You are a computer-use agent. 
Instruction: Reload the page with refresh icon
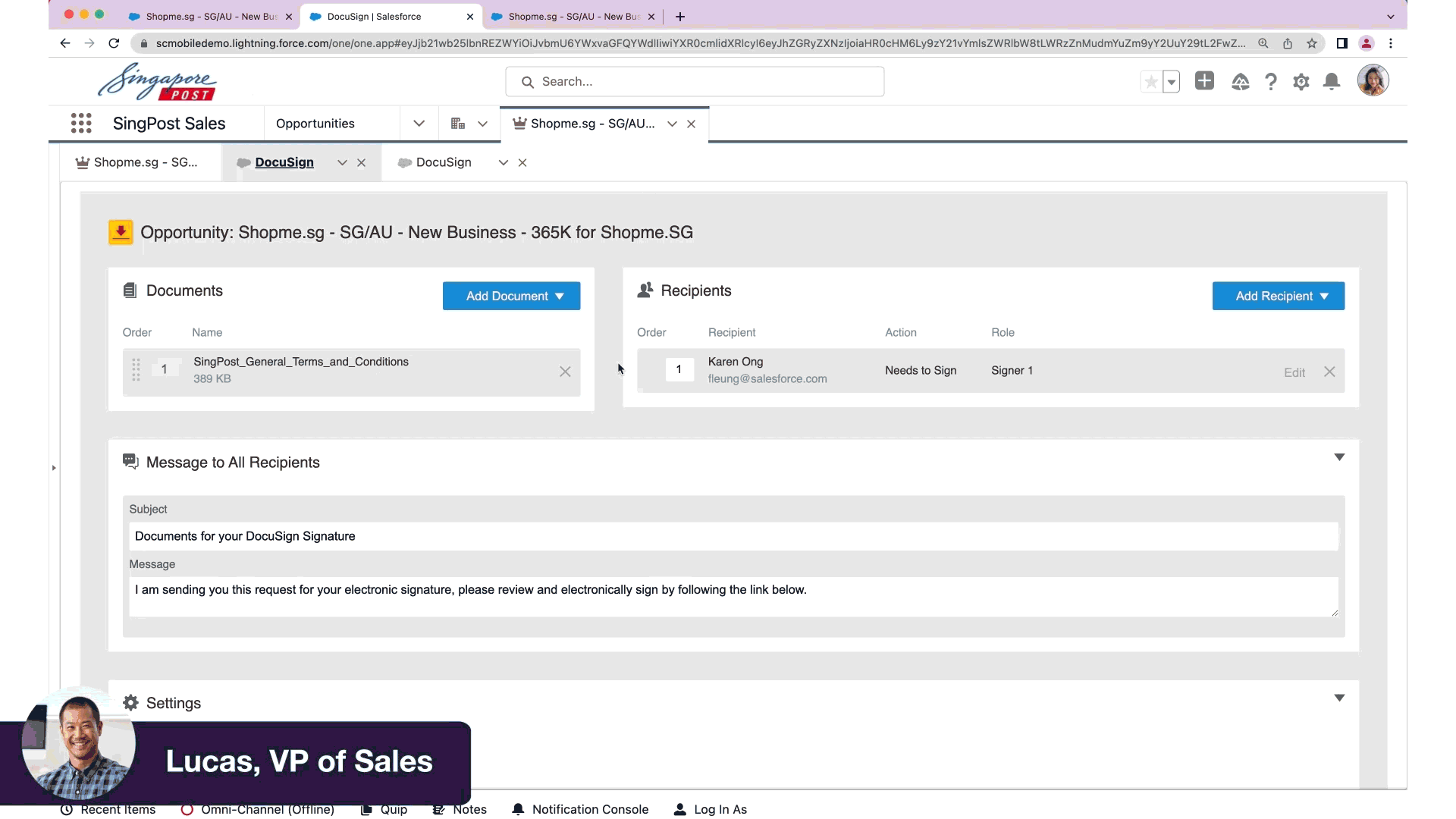tap(114, 43)
